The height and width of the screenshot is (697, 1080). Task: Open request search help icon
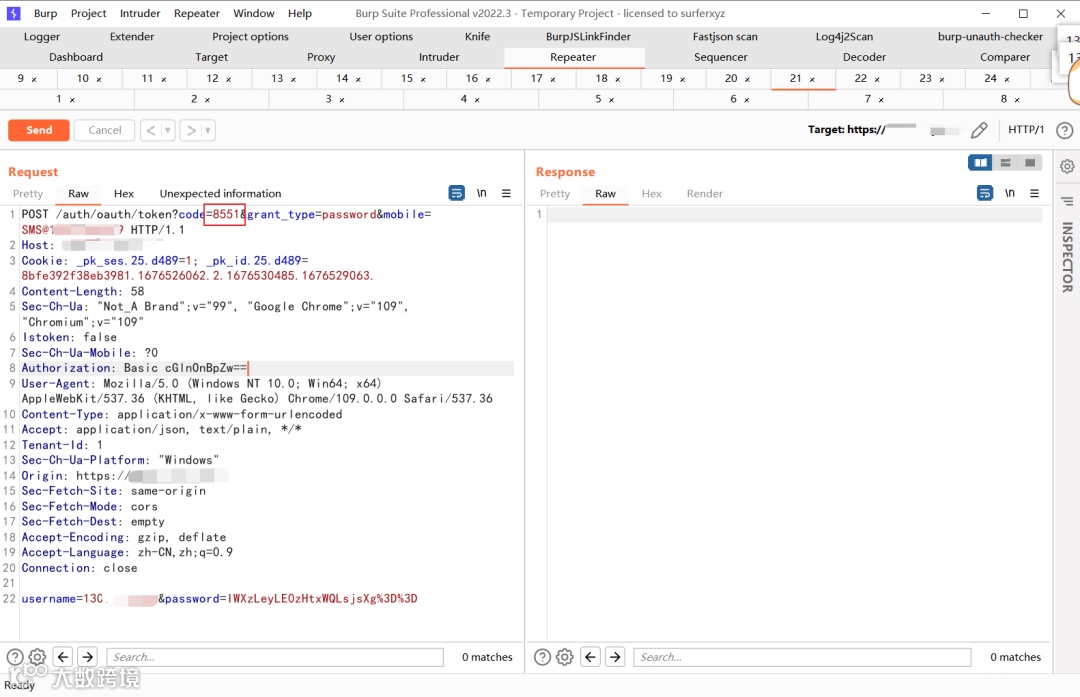pos(14,657)
